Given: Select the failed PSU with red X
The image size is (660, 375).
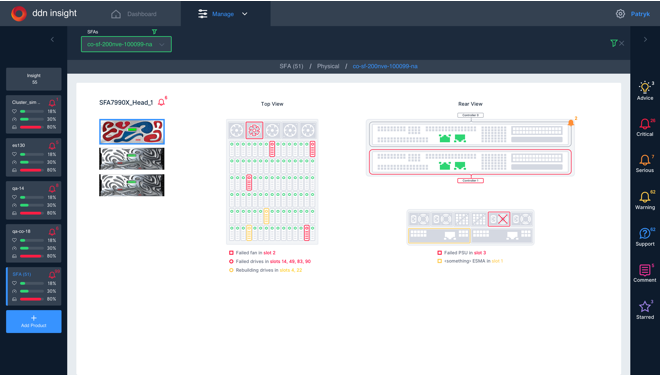Looking at the screenshot, I should (499, 219).
